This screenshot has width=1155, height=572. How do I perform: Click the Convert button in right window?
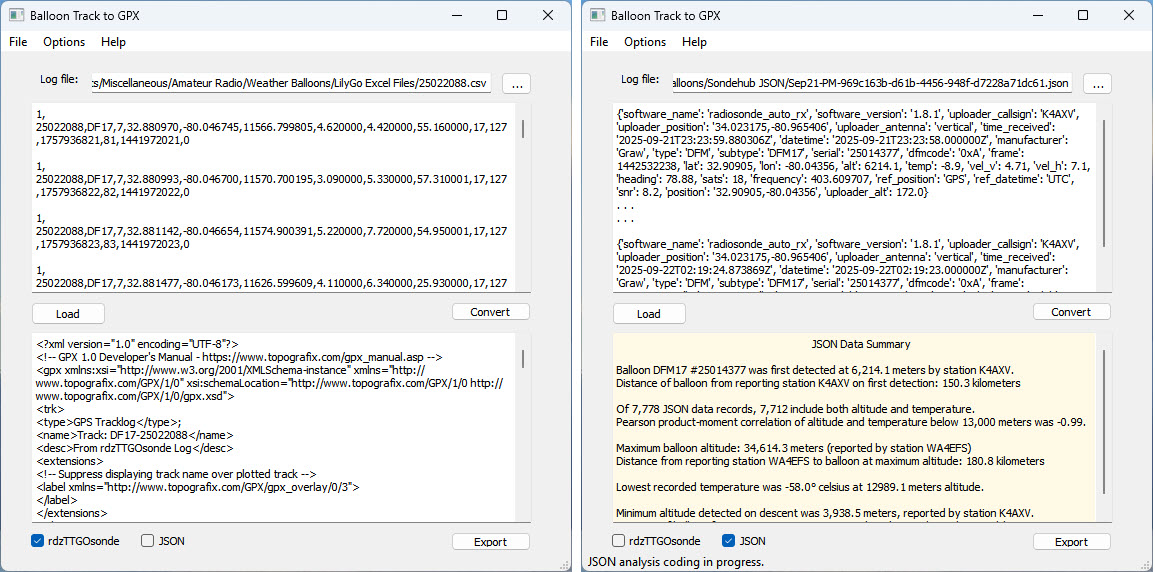point(1072,312)
